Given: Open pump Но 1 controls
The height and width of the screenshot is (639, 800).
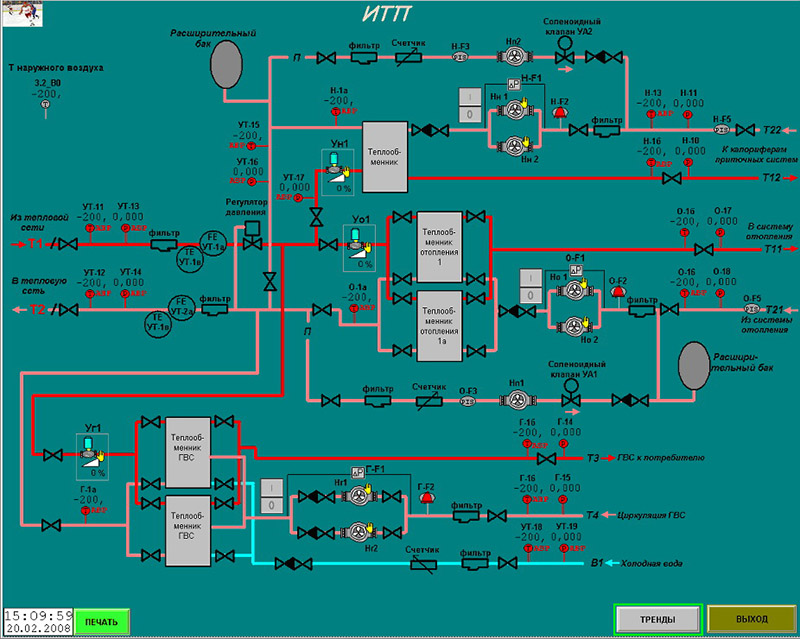Looking at the screenshot, I should tap(574, 290).
